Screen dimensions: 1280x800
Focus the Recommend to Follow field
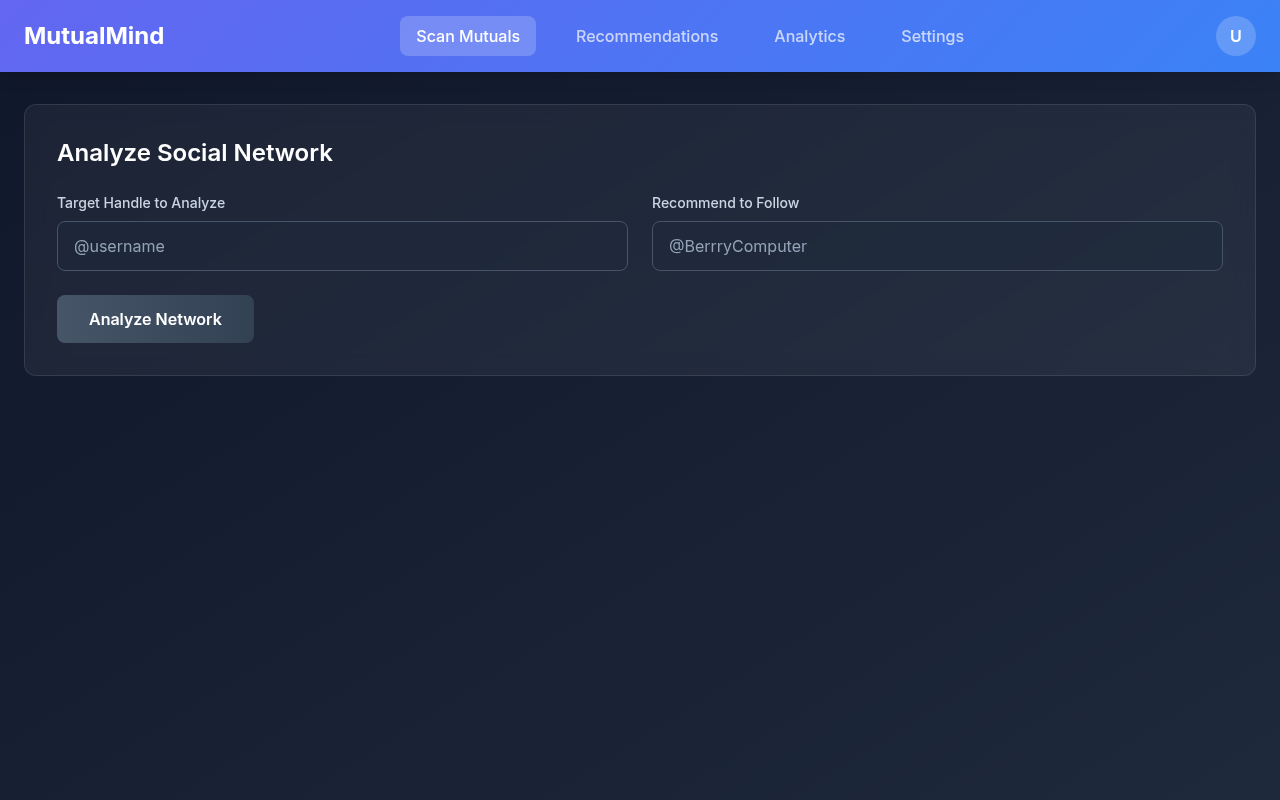(937, 246)
